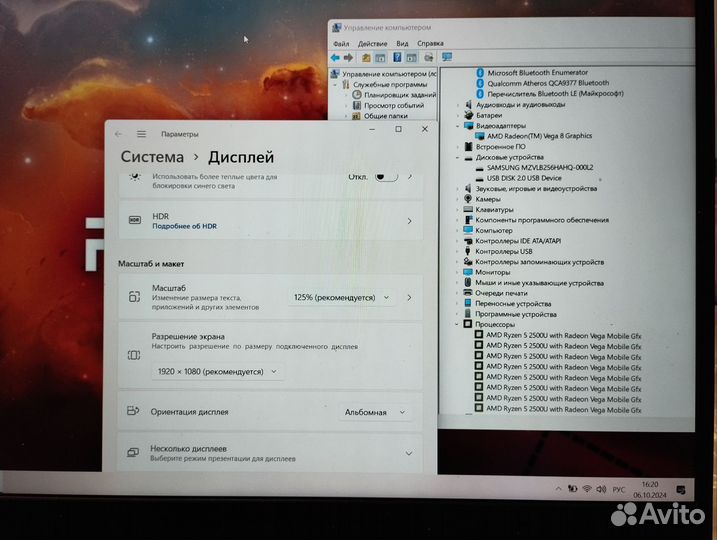
Task: Collapse the Видеоадаптеры node
Action: pos(458,126)
